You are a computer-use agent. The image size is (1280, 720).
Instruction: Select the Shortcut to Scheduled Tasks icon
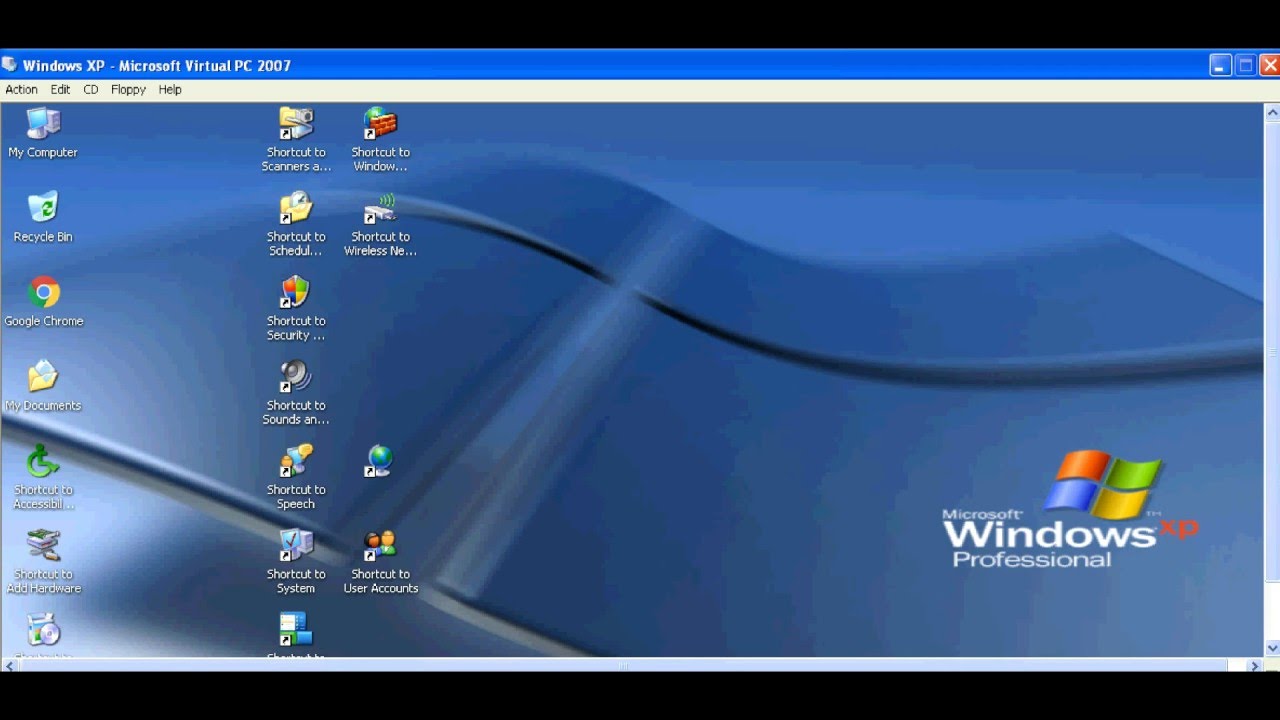[296, 224]
